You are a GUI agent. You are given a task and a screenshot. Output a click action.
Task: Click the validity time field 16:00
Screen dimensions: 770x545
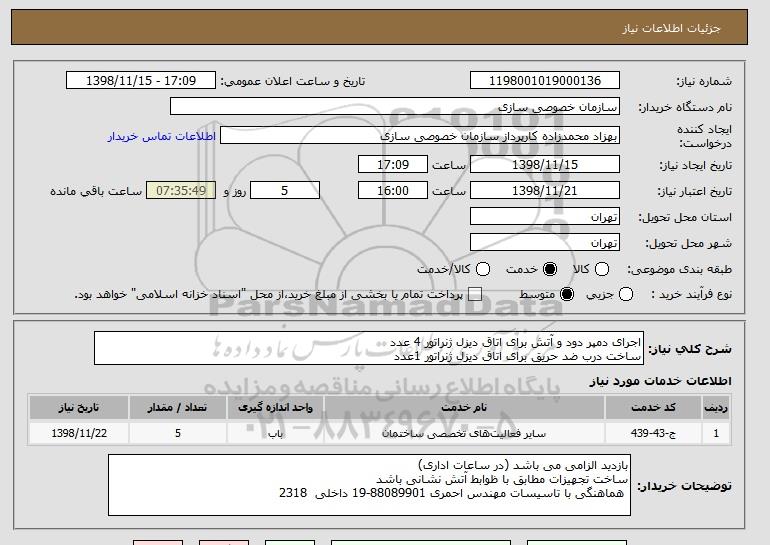393,191
